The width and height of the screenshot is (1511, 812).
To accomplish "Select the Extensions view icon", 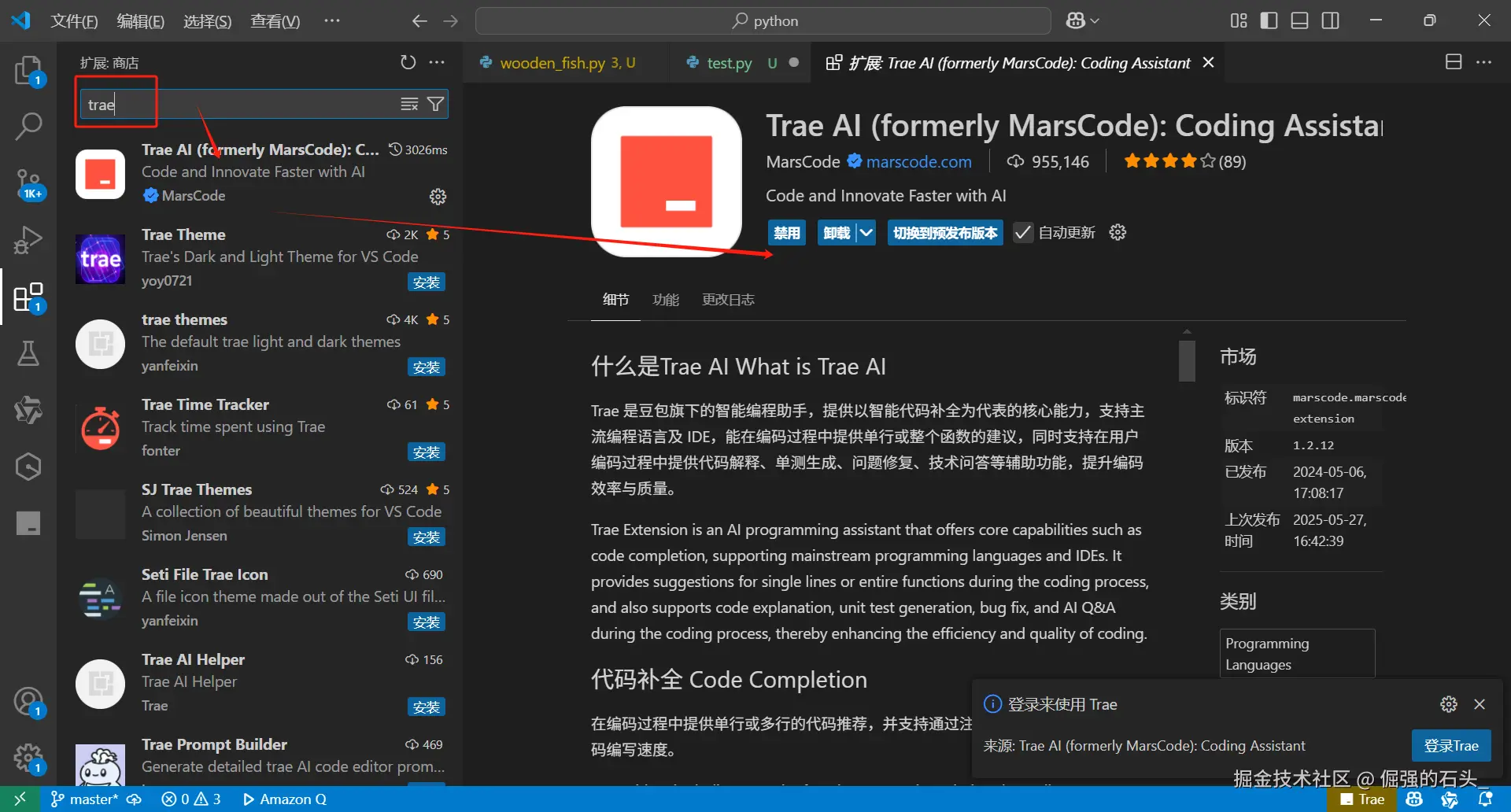I will pos(28,297).
